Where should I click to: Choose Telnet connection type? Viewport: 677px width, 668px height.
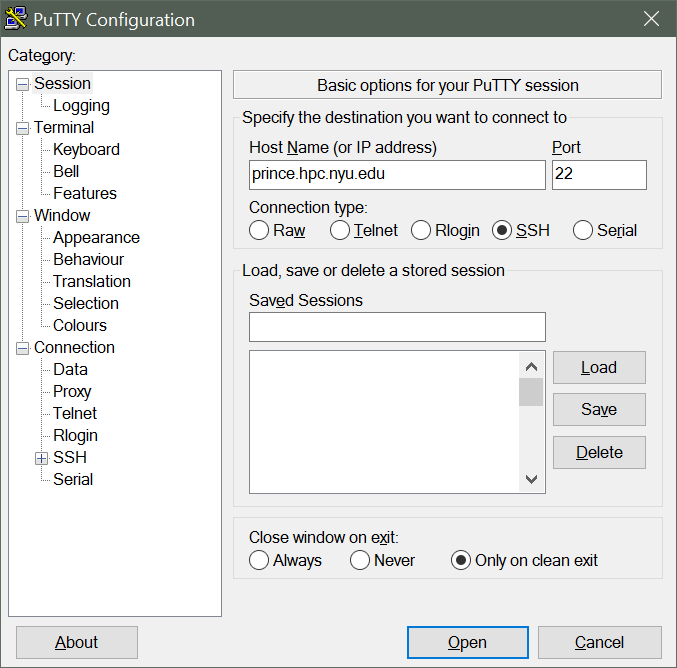point(340,231)
